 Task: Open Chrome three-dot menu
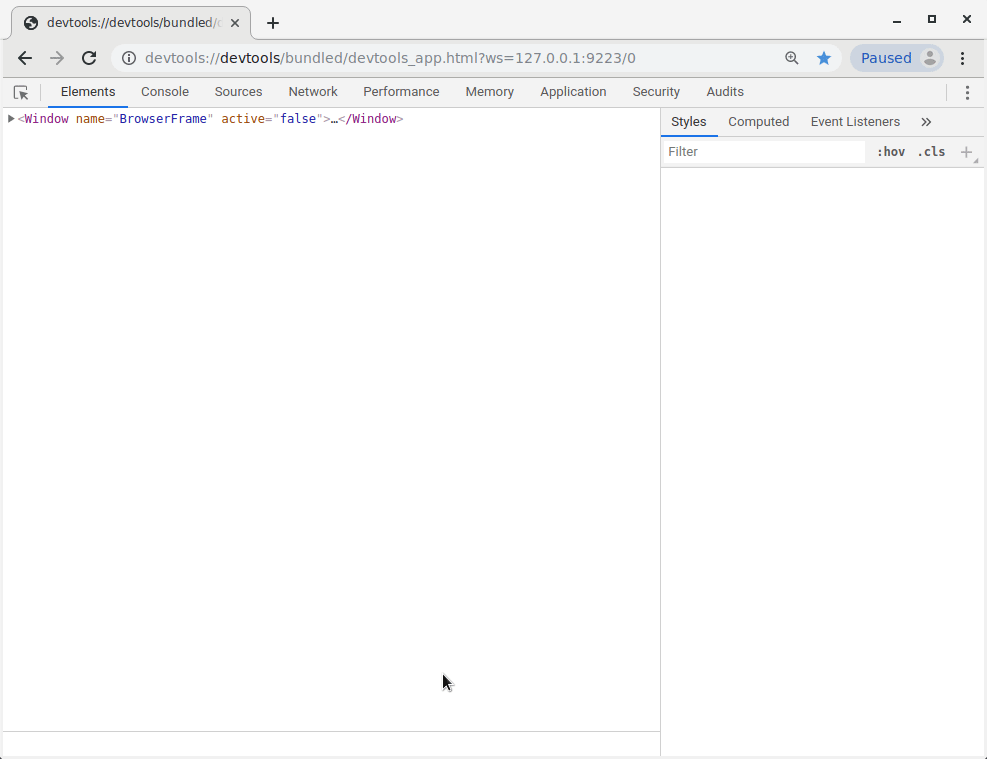[963, 58]
